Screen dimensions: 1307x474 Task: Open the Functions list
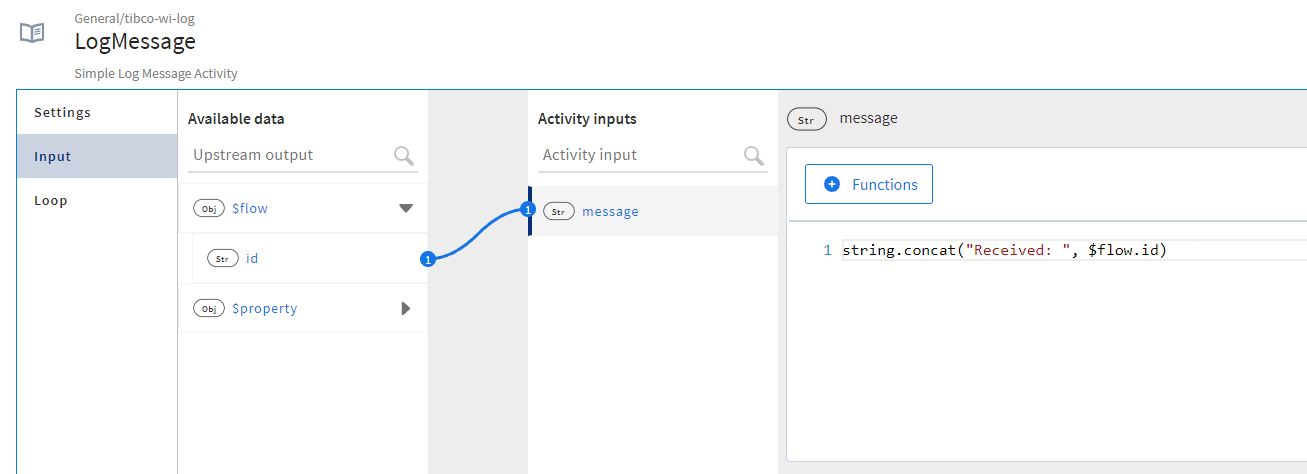[x=868, y=184]
